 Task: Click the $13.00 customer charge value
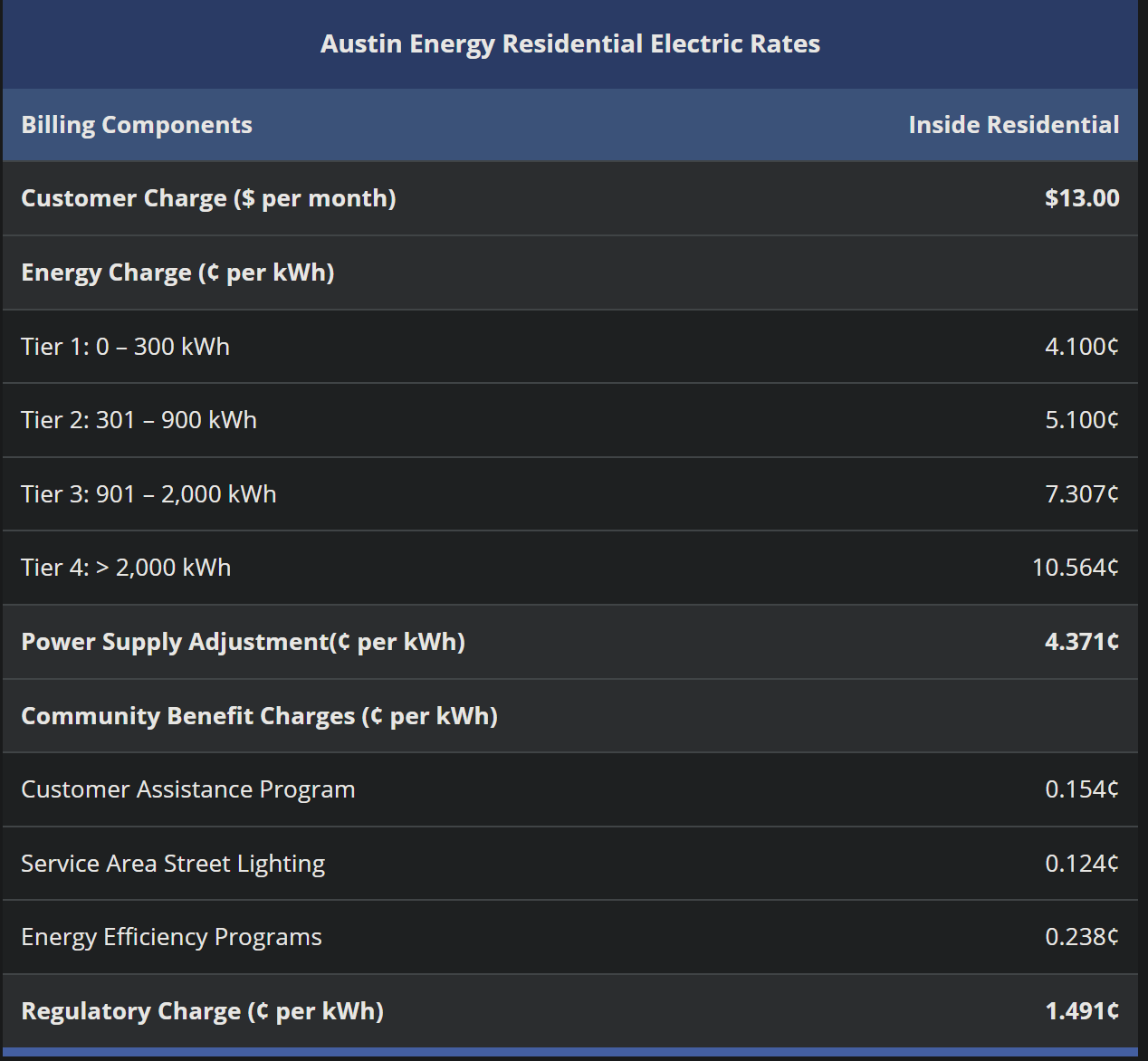[x=1081, y=198]
